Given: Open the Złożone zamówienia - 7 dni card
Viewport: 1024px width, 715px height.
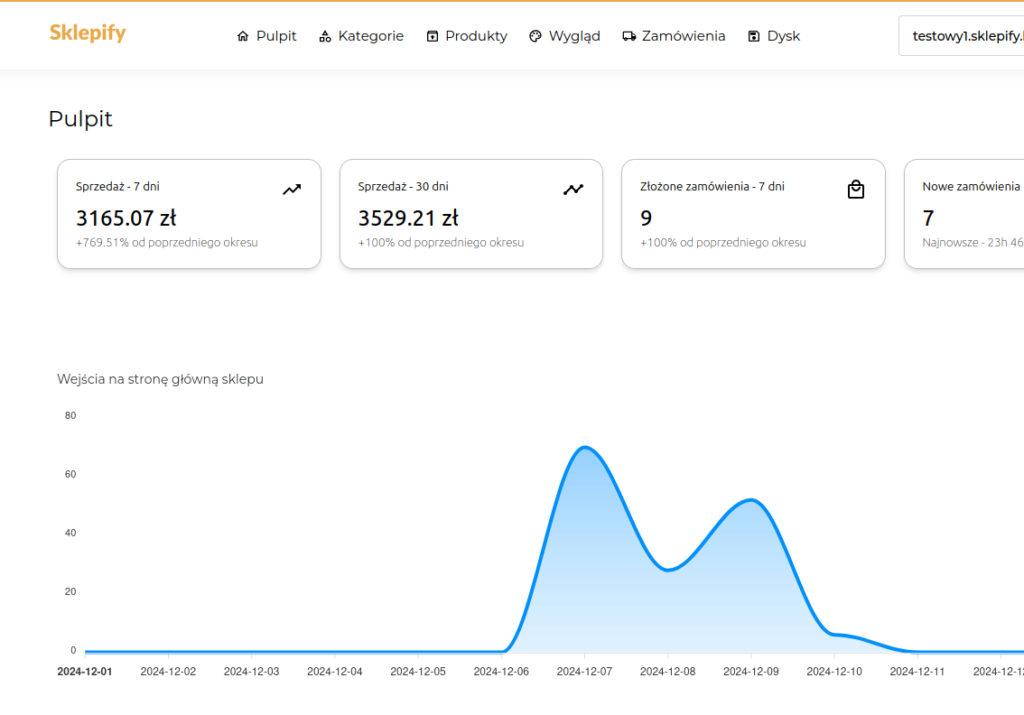Looking at the screenshot, I should 753,214.
